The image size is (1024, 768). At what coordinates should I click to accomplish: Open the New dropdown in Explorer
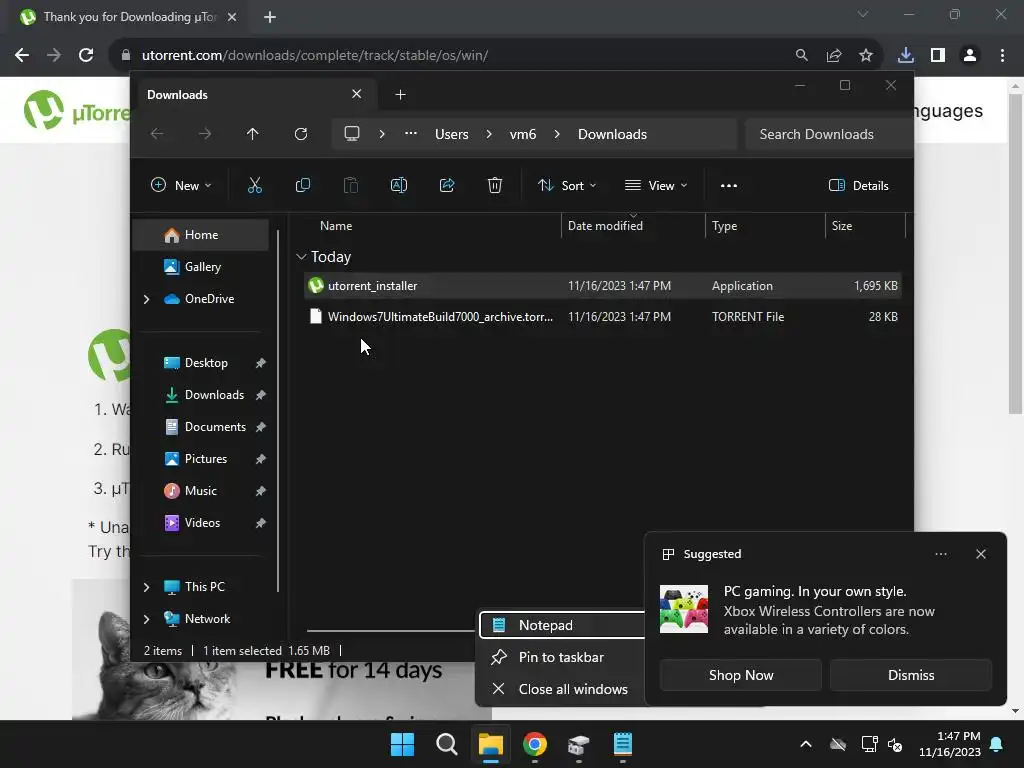click(x=181, y=185)
